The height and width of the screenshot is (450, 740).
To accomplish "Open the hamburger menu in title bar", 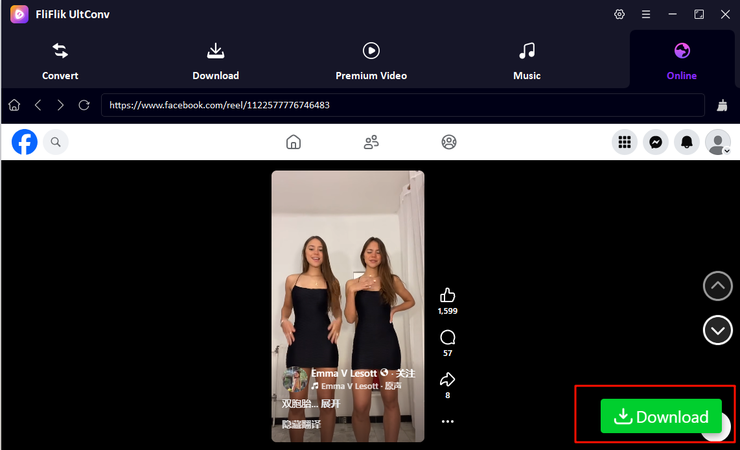I will (x=646, y=14).
